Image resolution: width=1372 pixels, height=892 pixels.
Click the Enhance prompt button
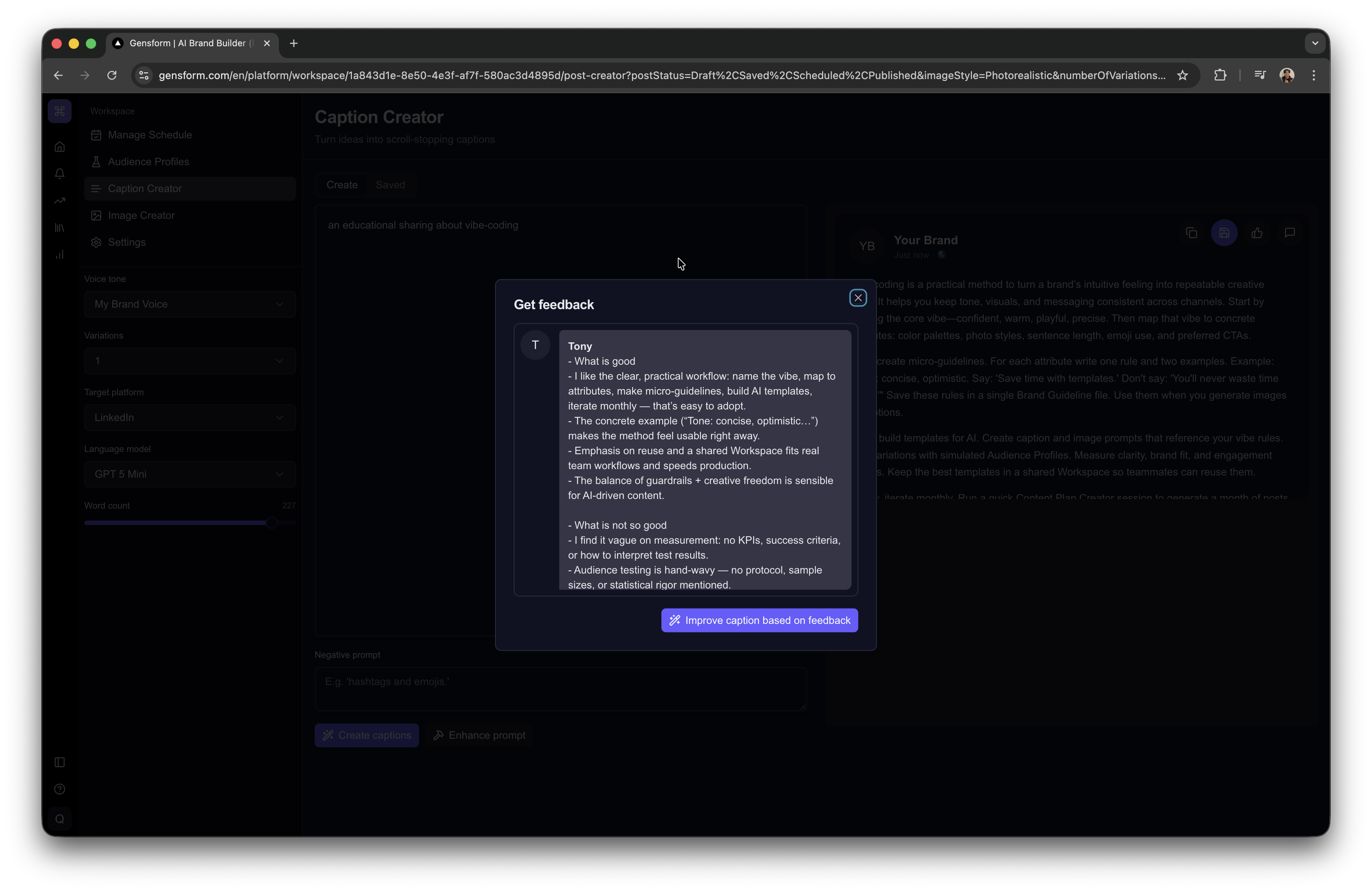coord(479,735)
